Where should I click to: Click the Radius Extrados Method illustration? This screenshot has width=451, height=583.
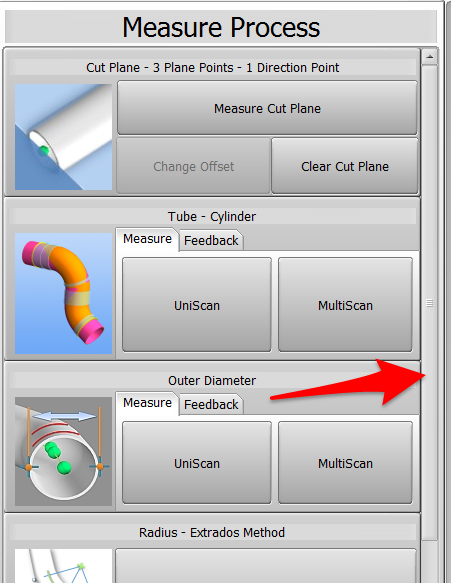pos(63,566)
